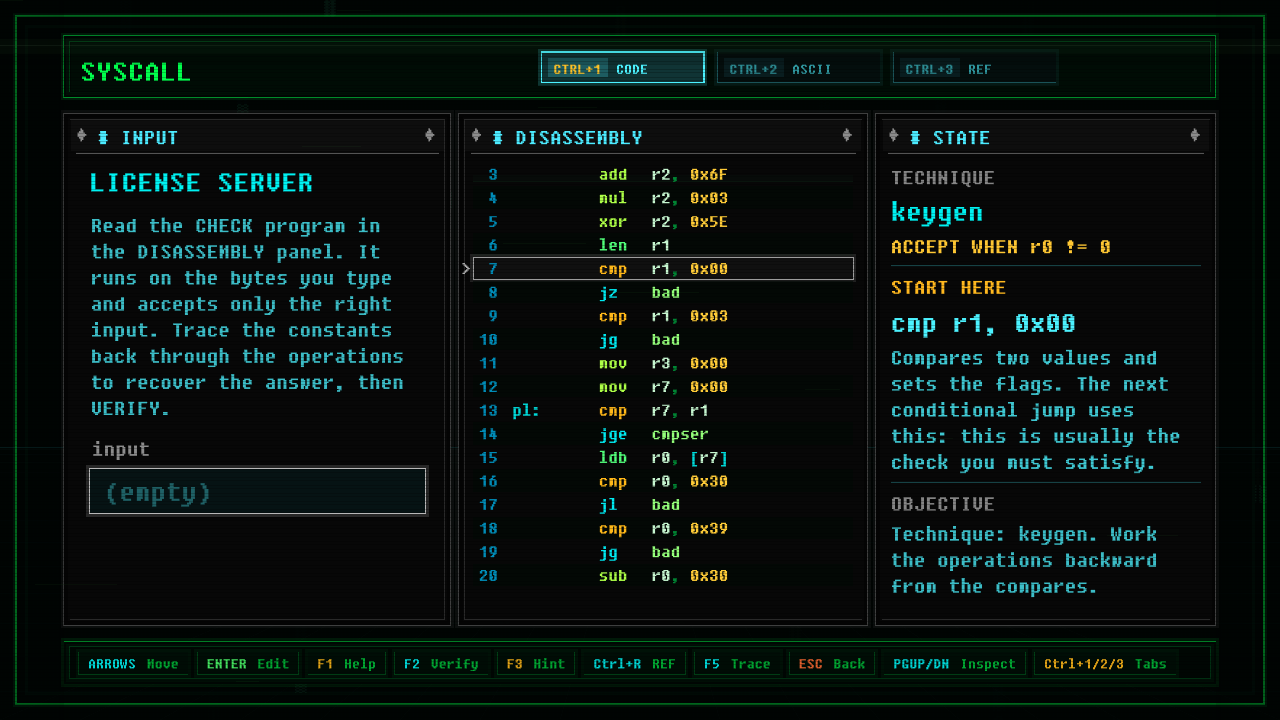Screen dimensions: 1280x720
Task: Select line 16 cmp r0, 0x30
Action: pos(663,481)
